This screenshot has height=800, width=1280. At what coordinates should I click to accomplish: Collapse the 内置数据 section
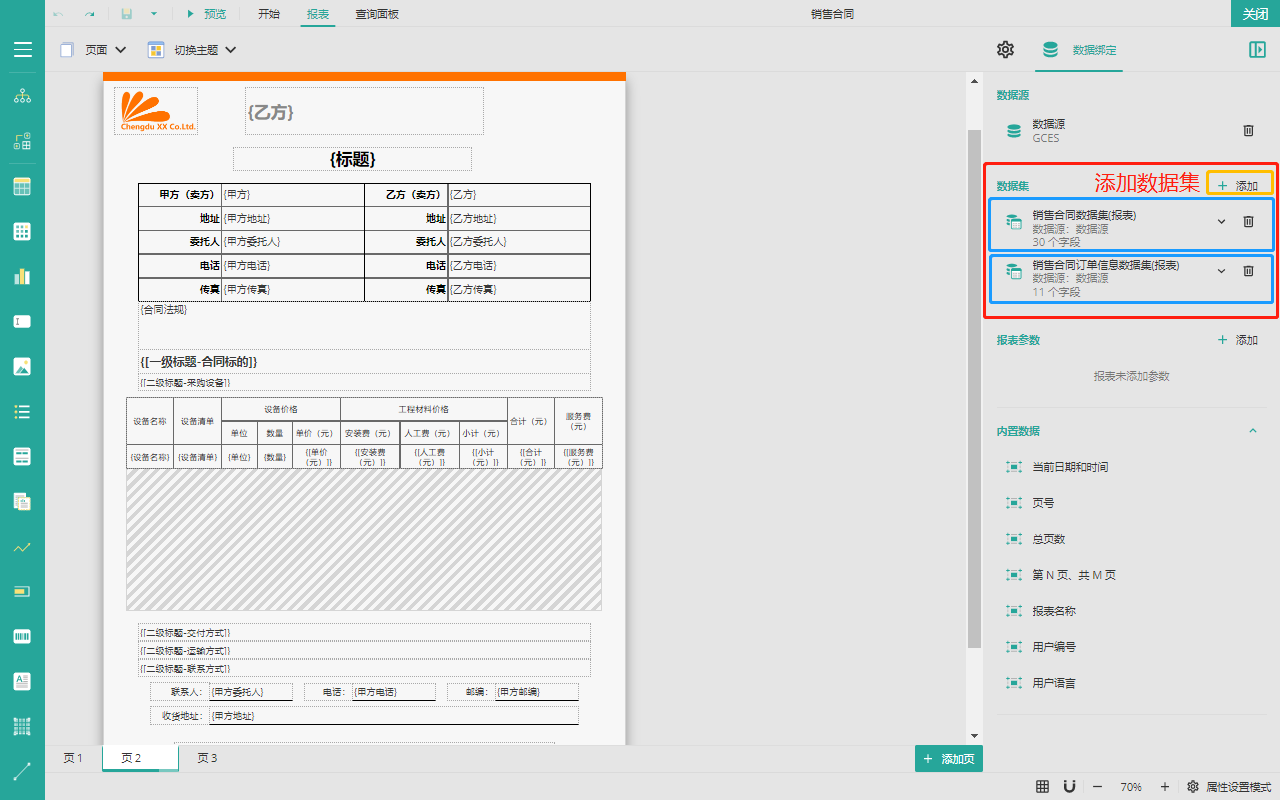coord(1252,431)
